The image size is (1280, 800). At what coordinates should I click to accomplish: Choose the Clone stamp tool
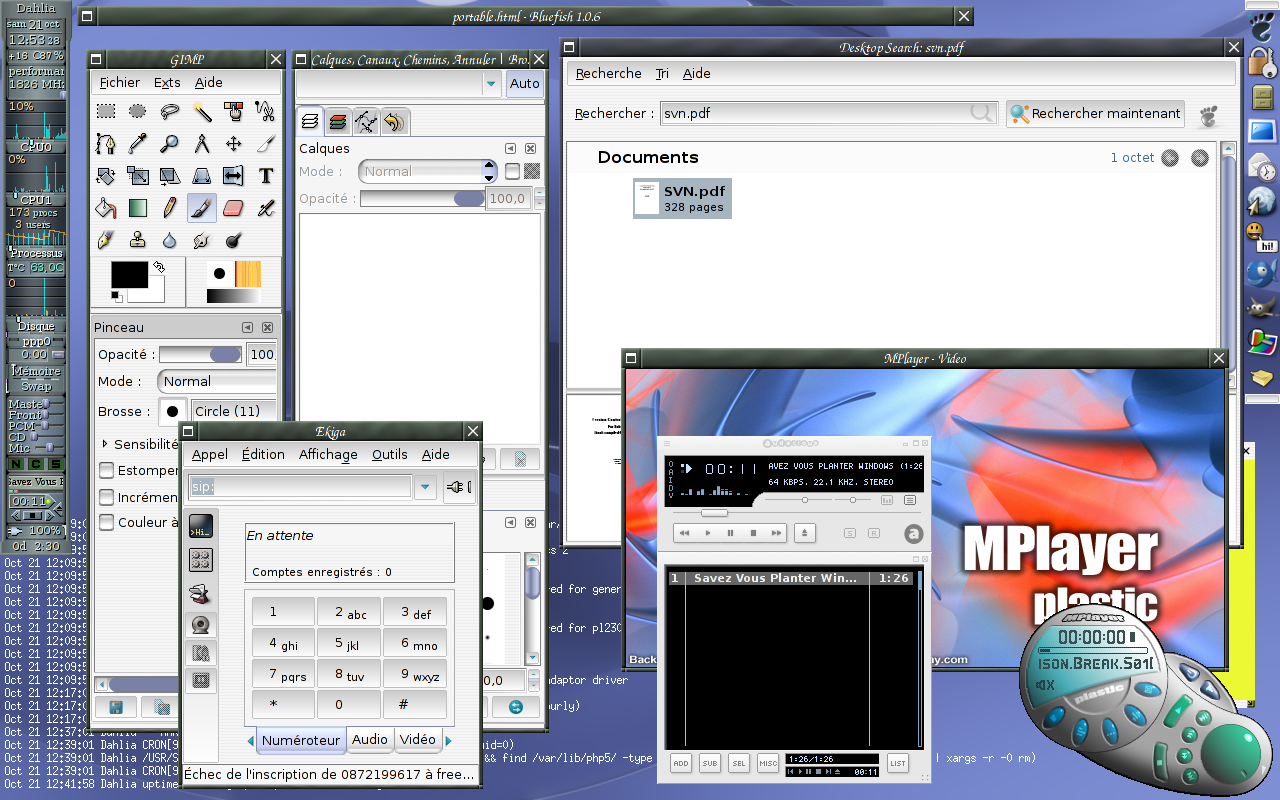coord(138,240)
